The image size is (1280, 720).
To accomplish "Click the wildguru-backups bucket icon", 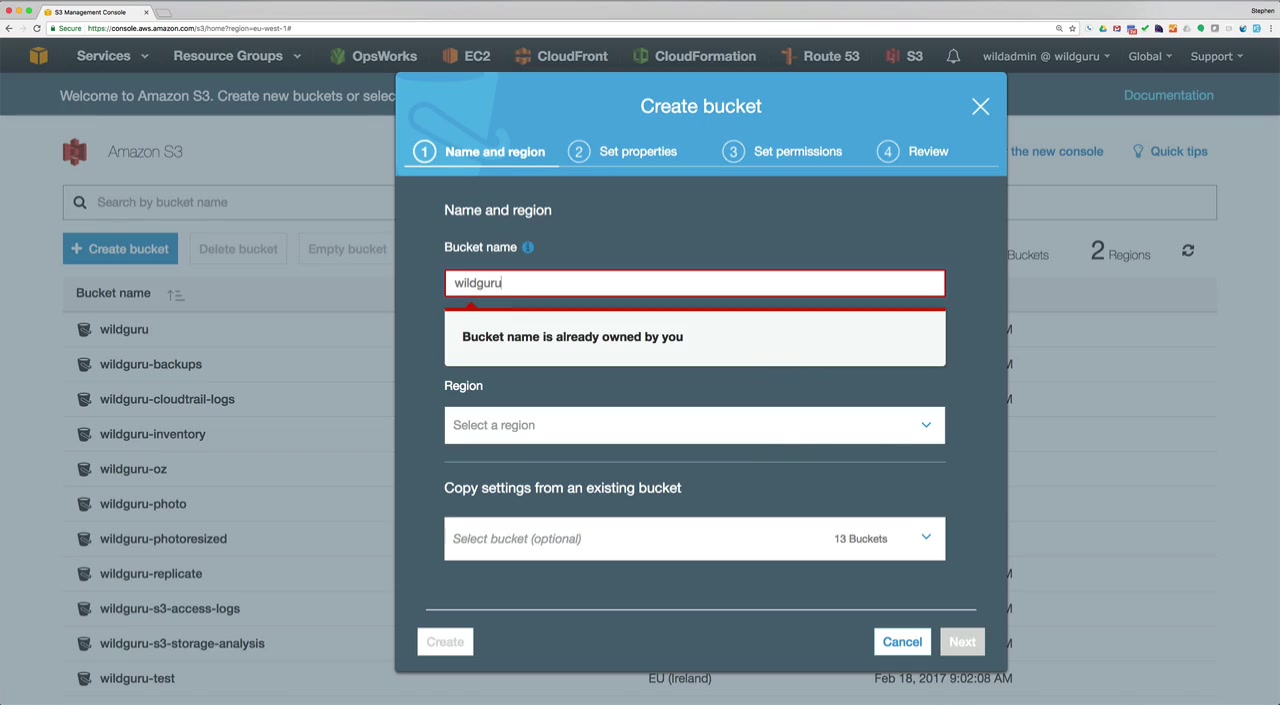I will pos(84,364).
